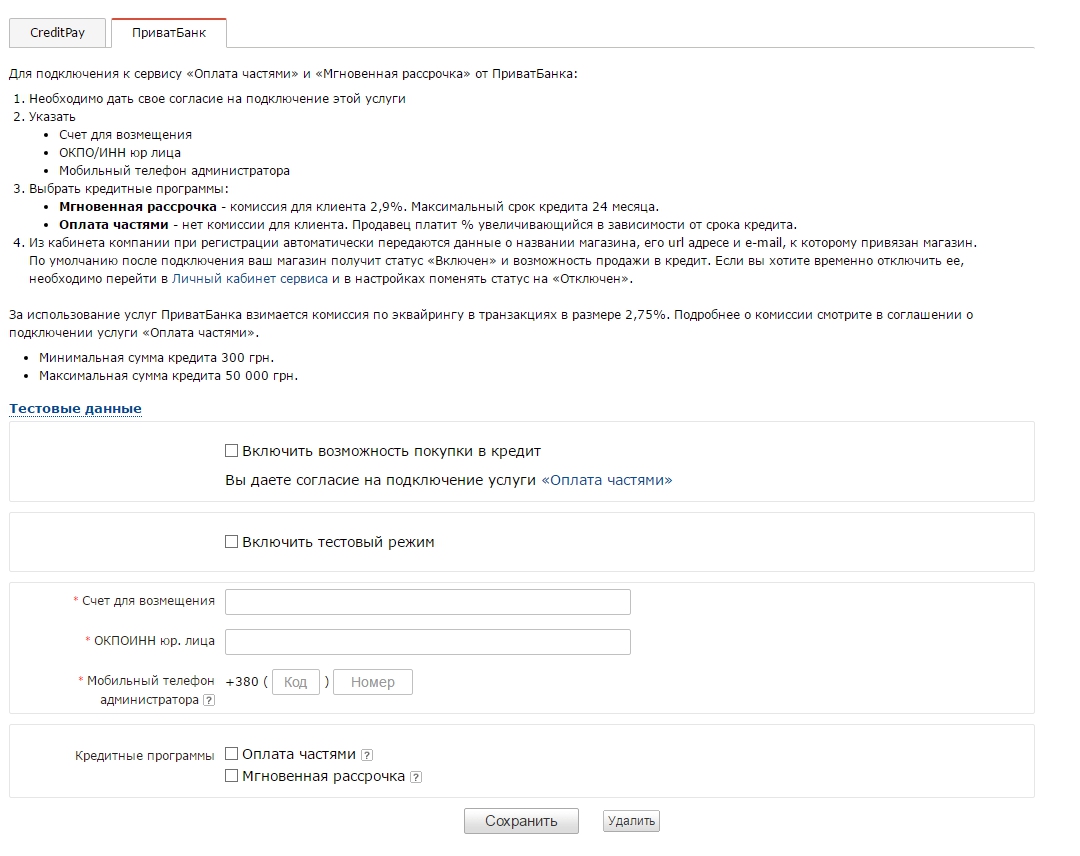Open the Личный кабинет сервиса link
Viewport: 1080px width, 856px height.
pyautogui.click(x=250, y=279)
